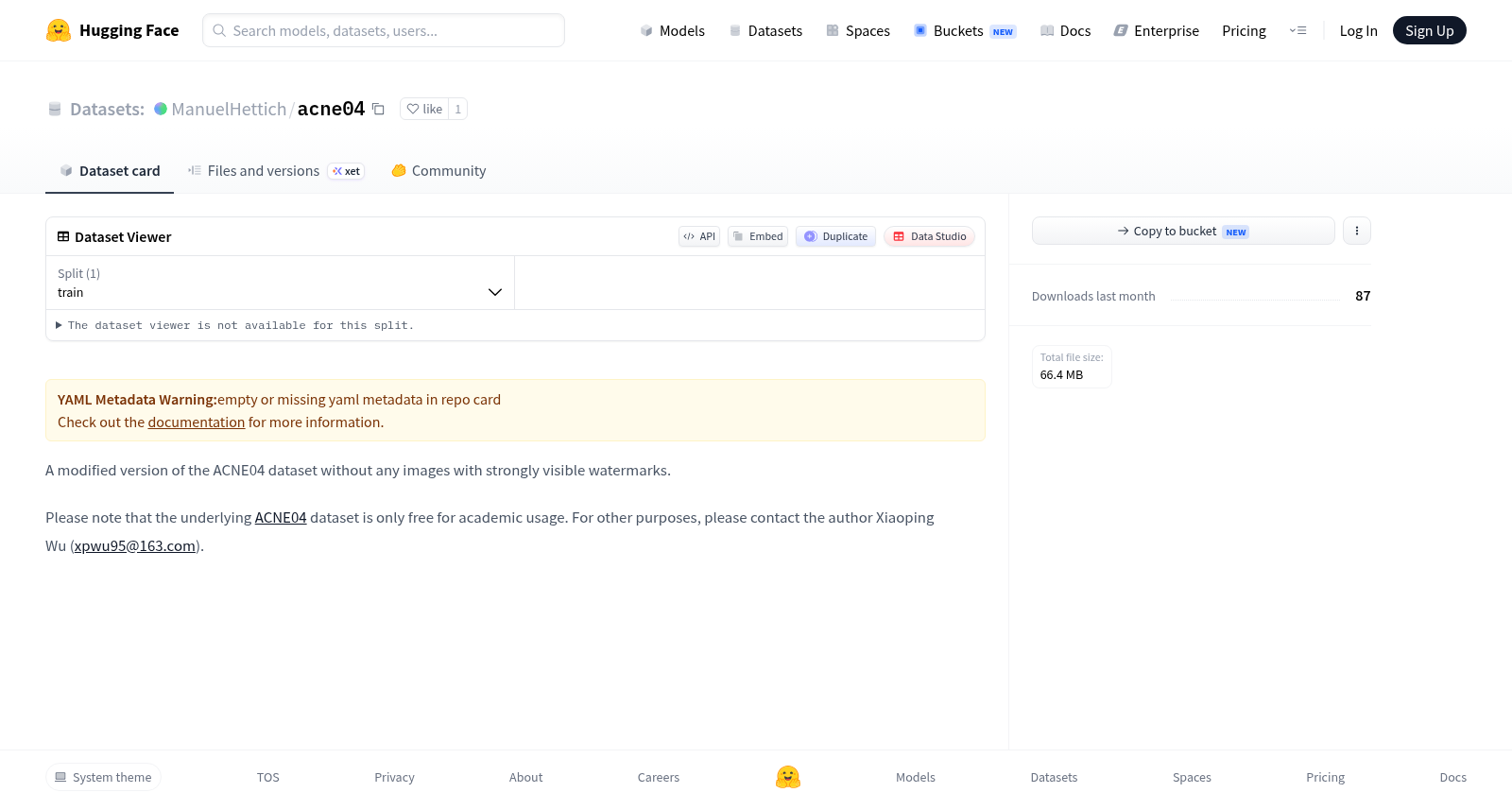Open the Careers footer link

659,777
